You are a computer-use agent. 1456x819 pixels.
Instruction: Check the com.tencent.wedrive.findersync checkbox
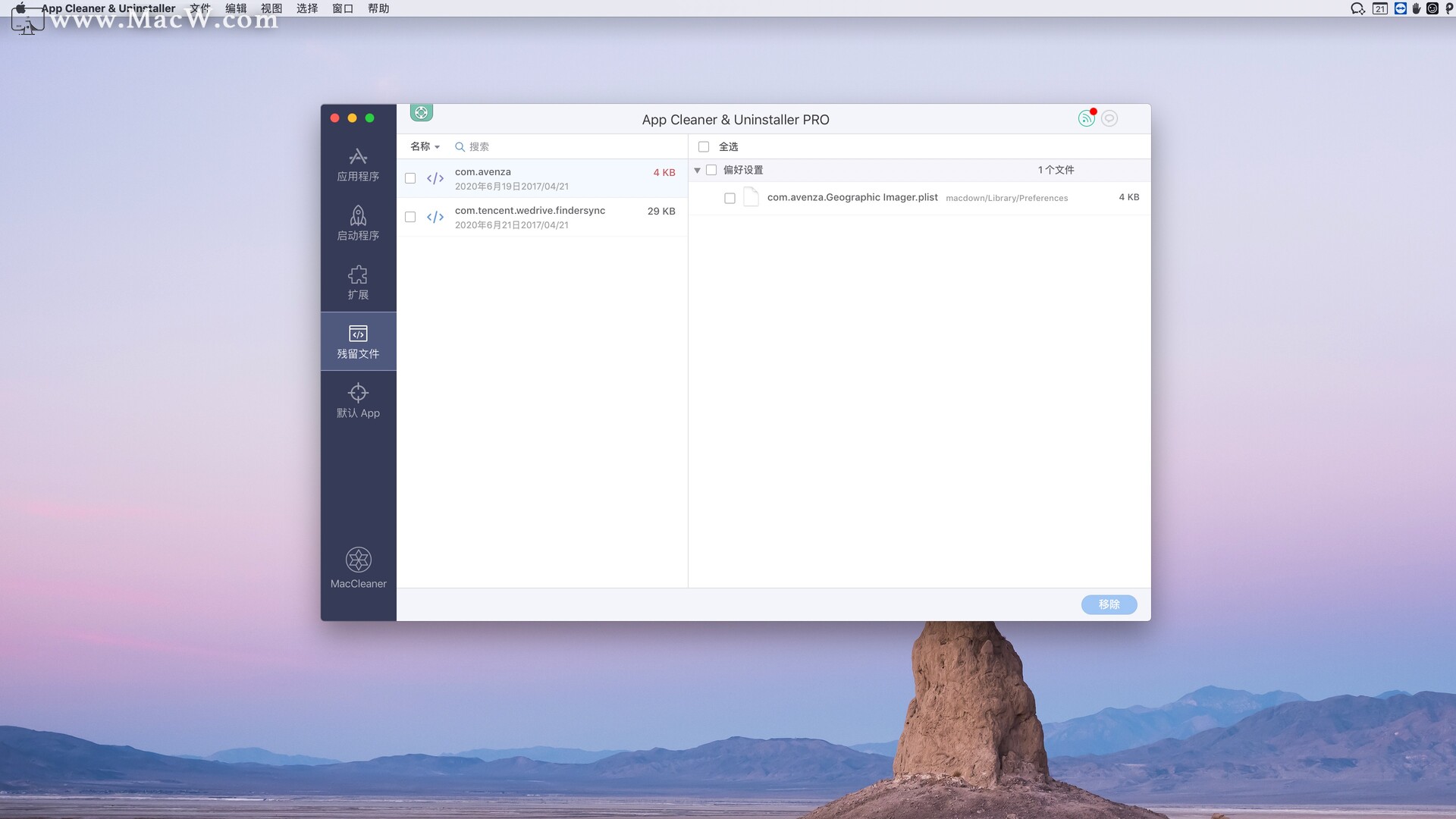410,217
